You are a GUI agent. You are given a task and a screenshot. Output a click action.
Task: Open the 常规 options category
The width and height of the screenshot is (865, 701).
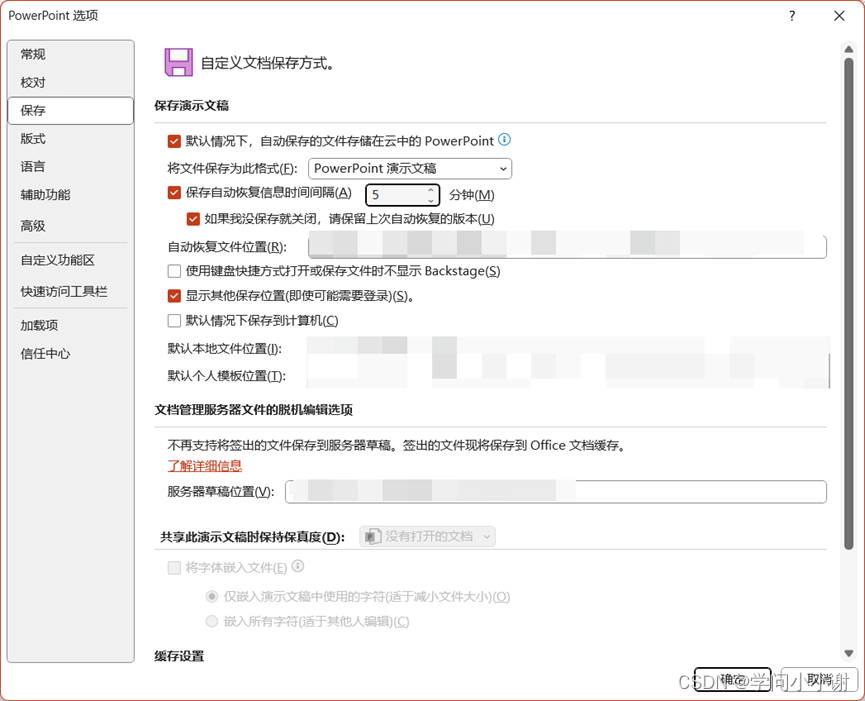pyautogui.click(x=71, y=54)
